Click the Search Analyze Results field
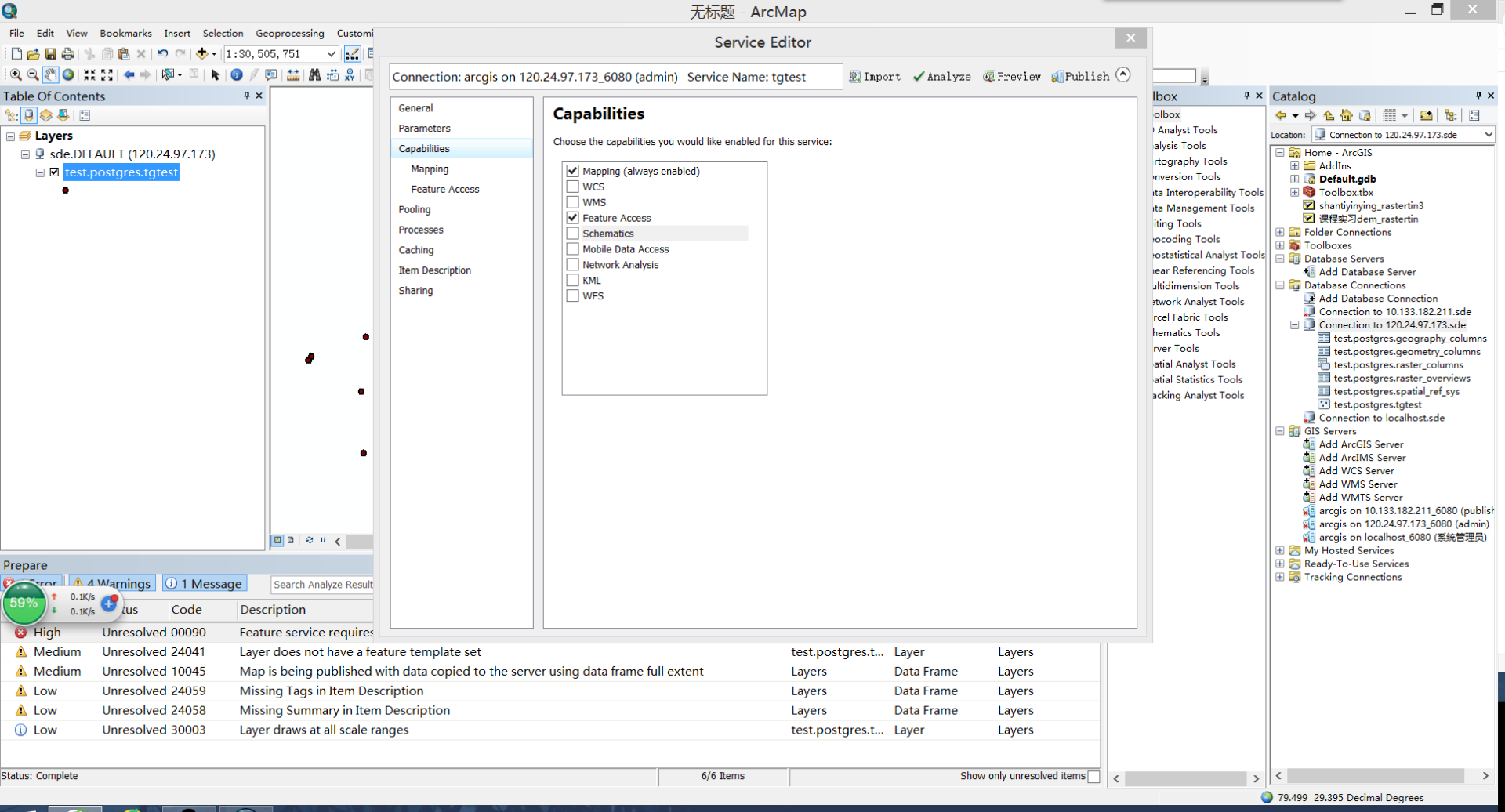1505x812 pixels. pos(322,585)
